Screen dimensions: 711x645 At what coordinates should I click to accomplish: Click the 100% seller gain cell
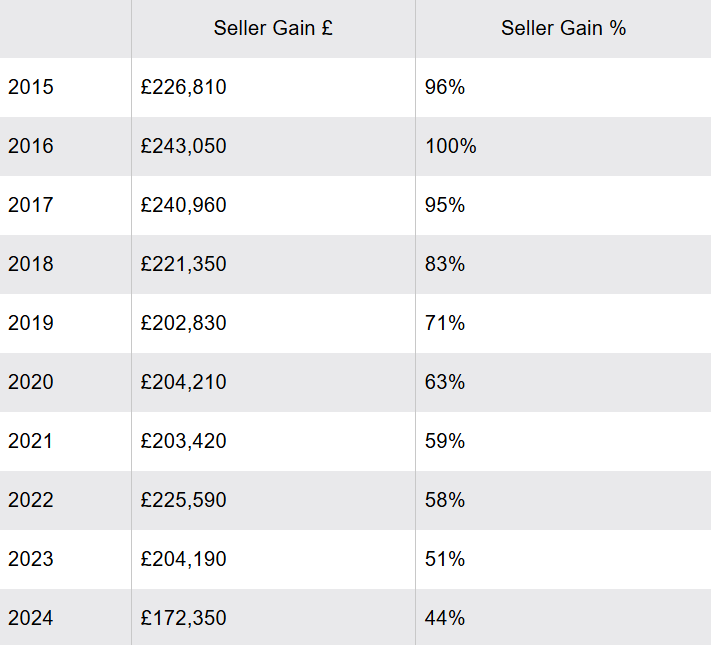click(451, 146)
